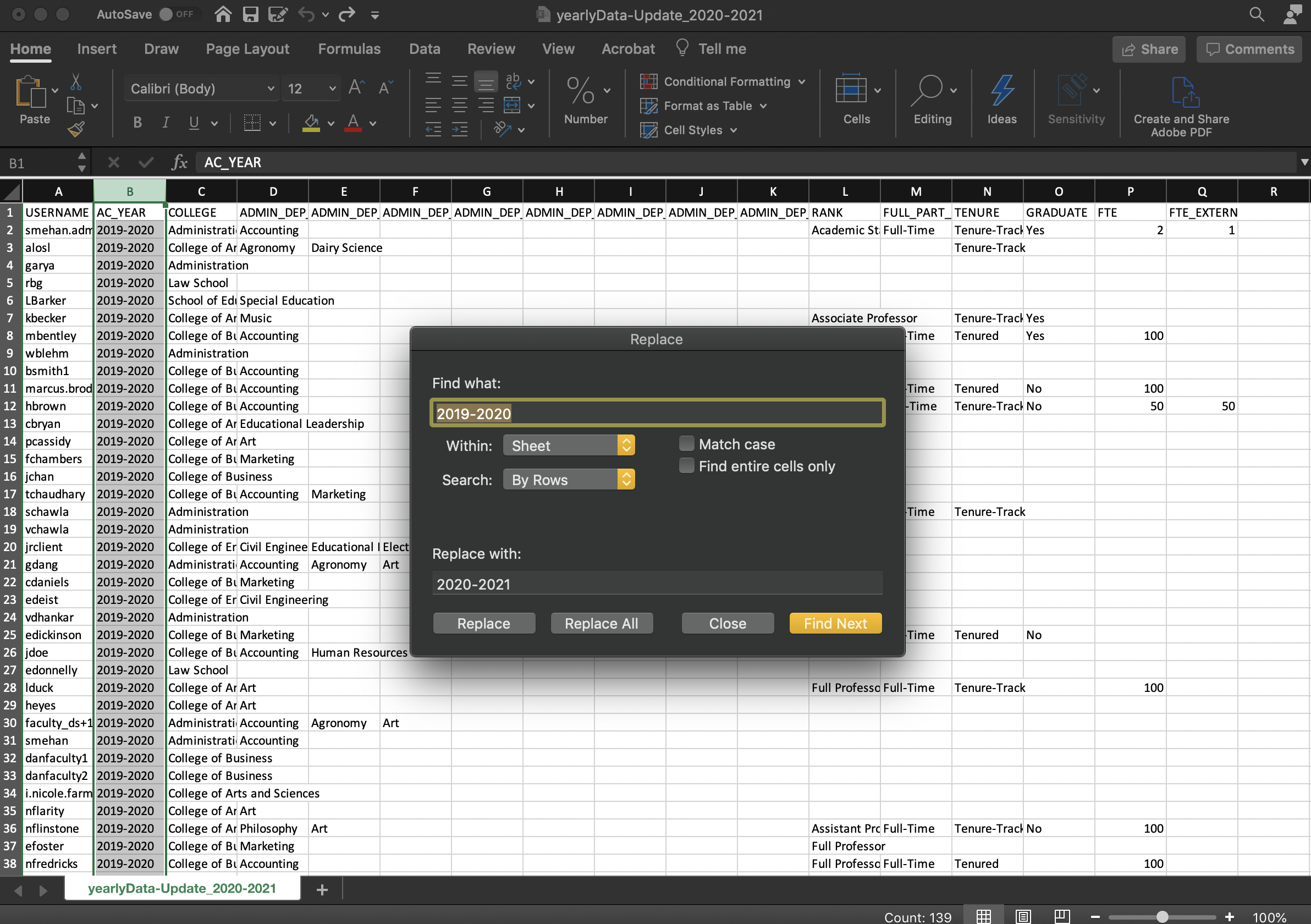Open the Search By Rows dropdown
This screenshot has width=1311, height=924.
569,480
